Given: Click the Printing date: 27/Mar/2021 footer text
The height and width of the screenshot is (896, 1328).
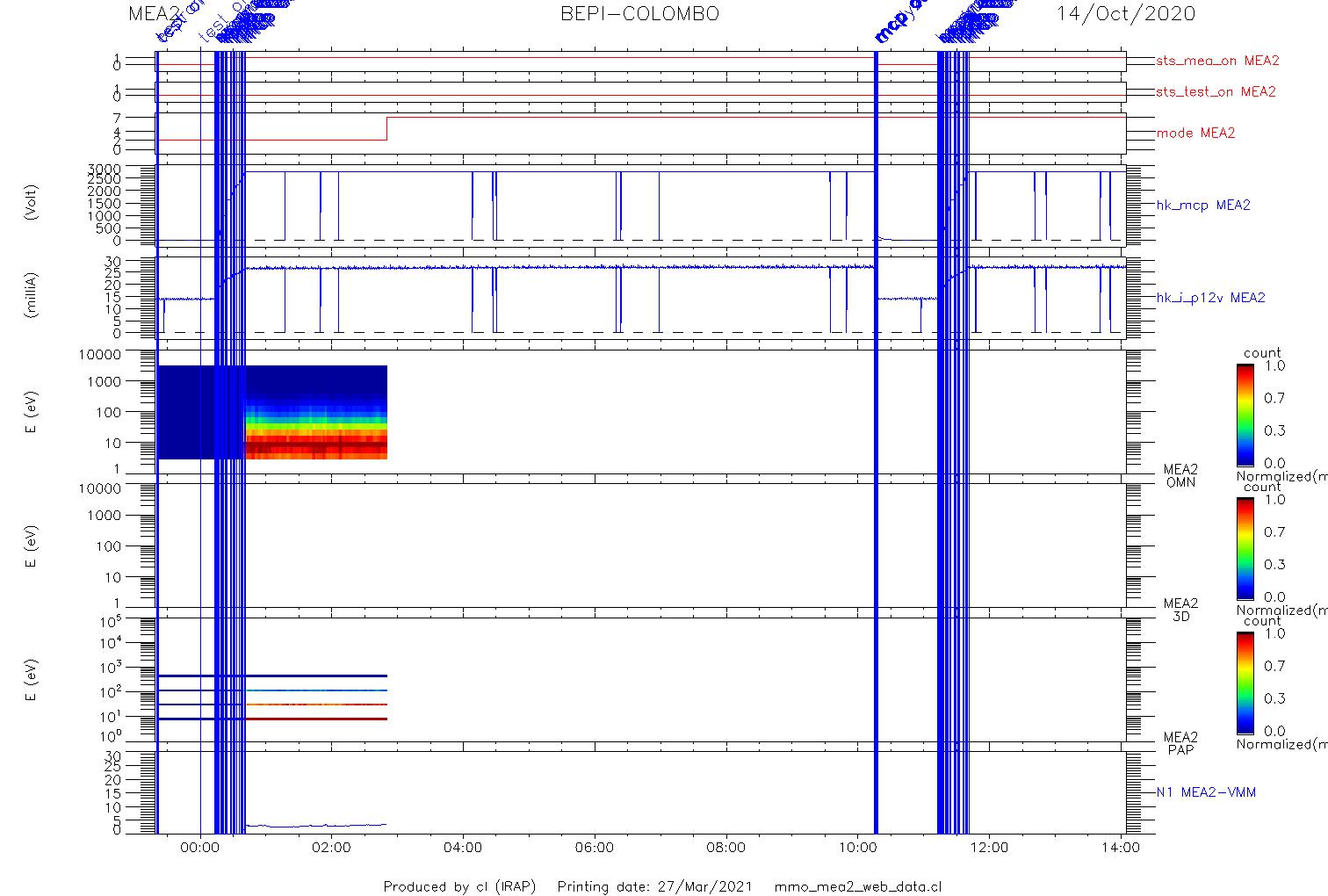Looking at the screenshot, I should (x=655, y=886).
